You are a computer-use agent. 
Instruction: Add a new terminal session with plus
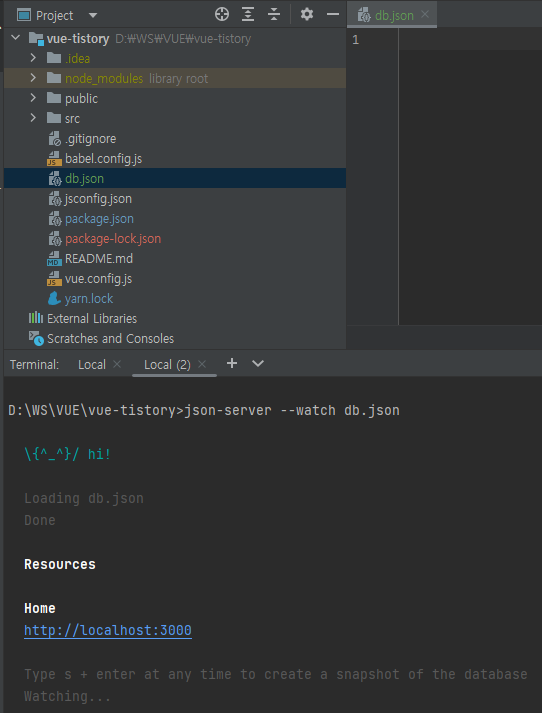click(232, 363)
